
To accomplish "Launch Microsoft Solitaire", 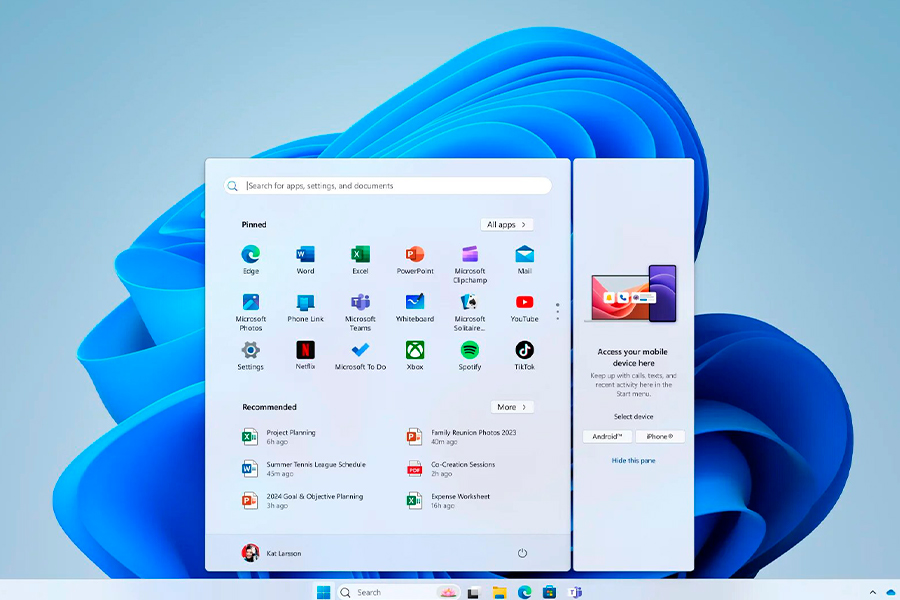I will pyautogui.click(x=470, y=312).
